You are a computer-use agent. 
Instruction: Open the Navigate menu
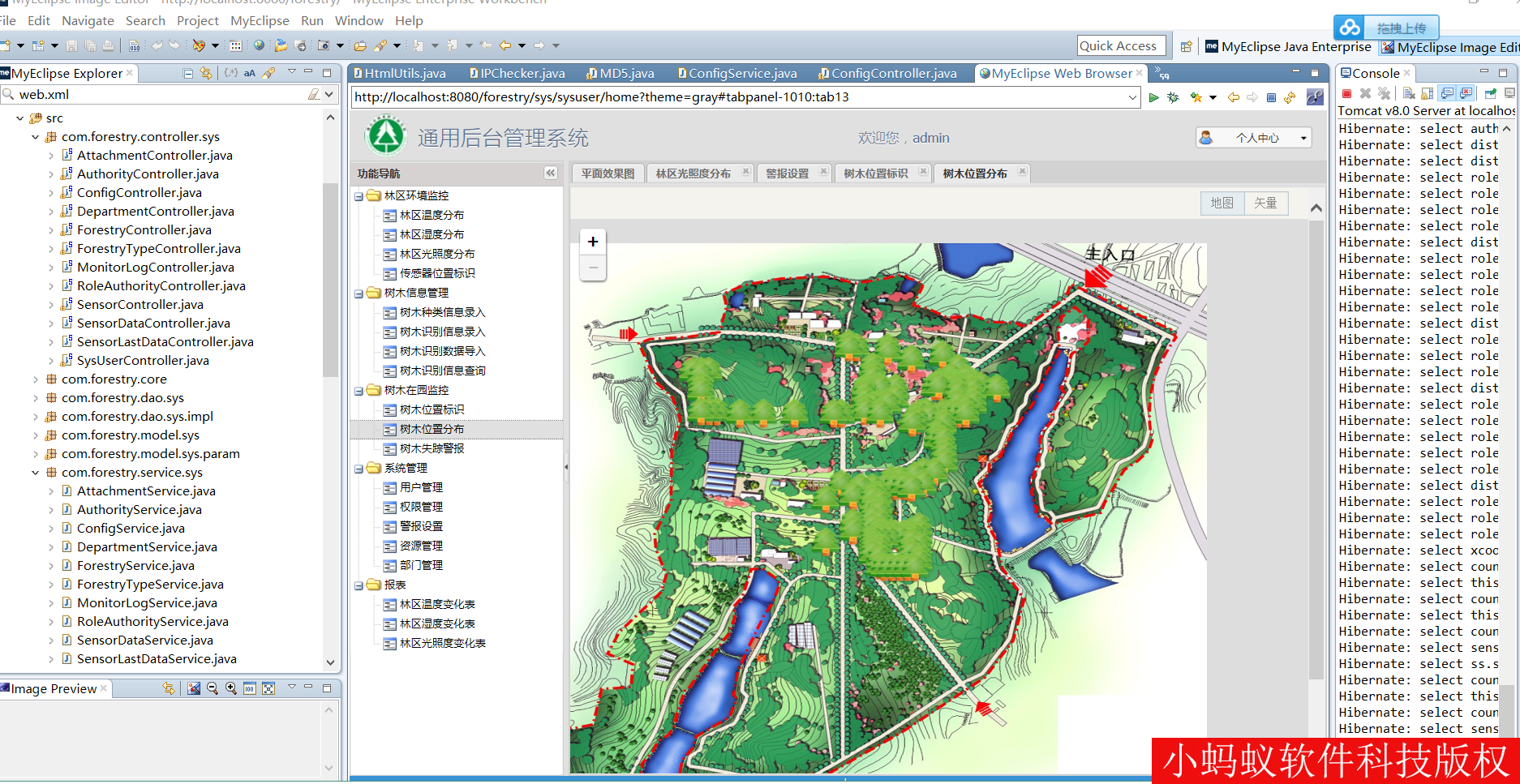point(88,21)
